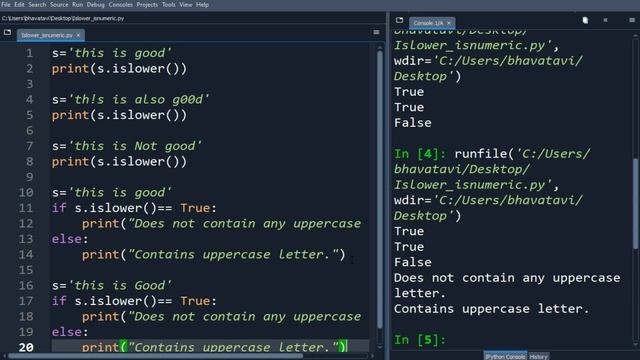640x360 pixels.
Task: Click 'if s.islower()== True:' on line 17
Action: point(134,301)
